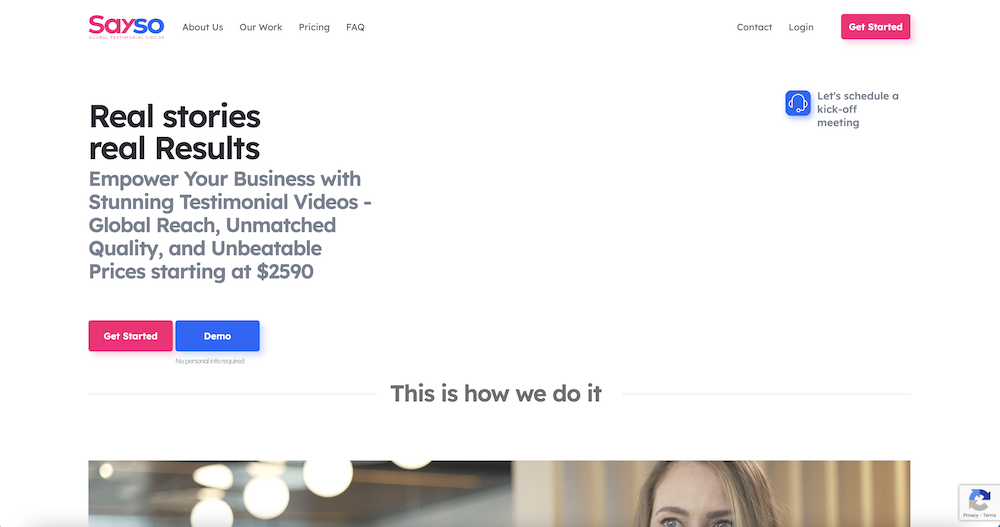The image size is (1000, 527).
Task: Go to the Pricing page
Action: click(x=314, y=27)
